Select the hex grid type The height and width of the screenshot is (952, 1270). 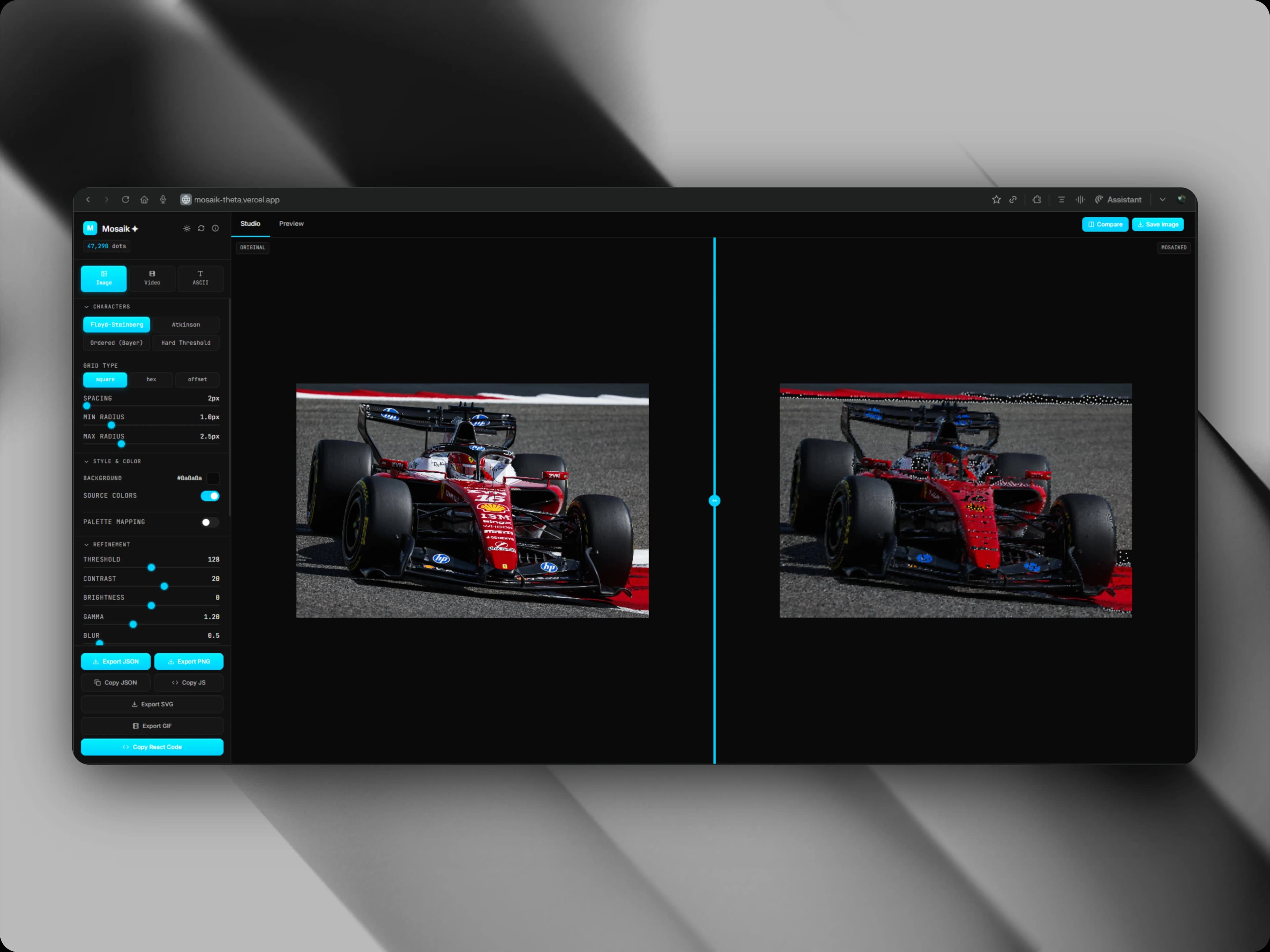click(x=151, y=379)
